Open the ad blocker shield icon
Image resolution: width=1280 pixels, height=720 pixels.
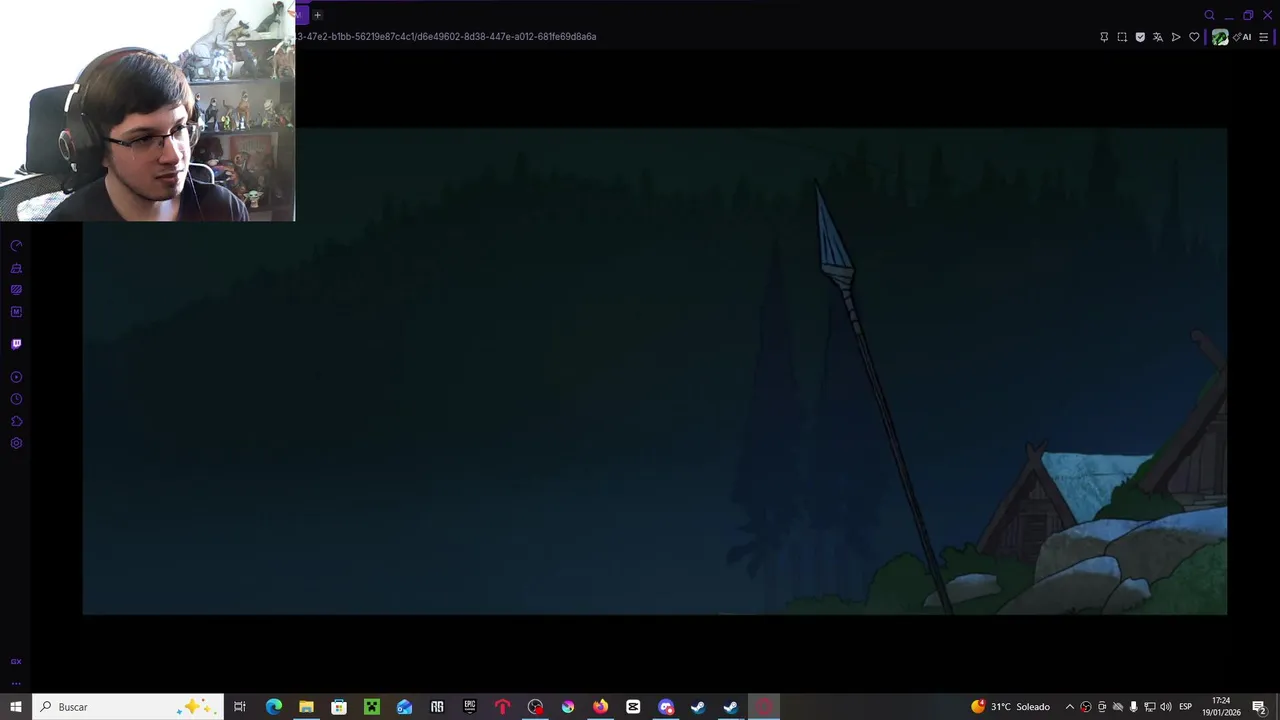[1140, 37]
